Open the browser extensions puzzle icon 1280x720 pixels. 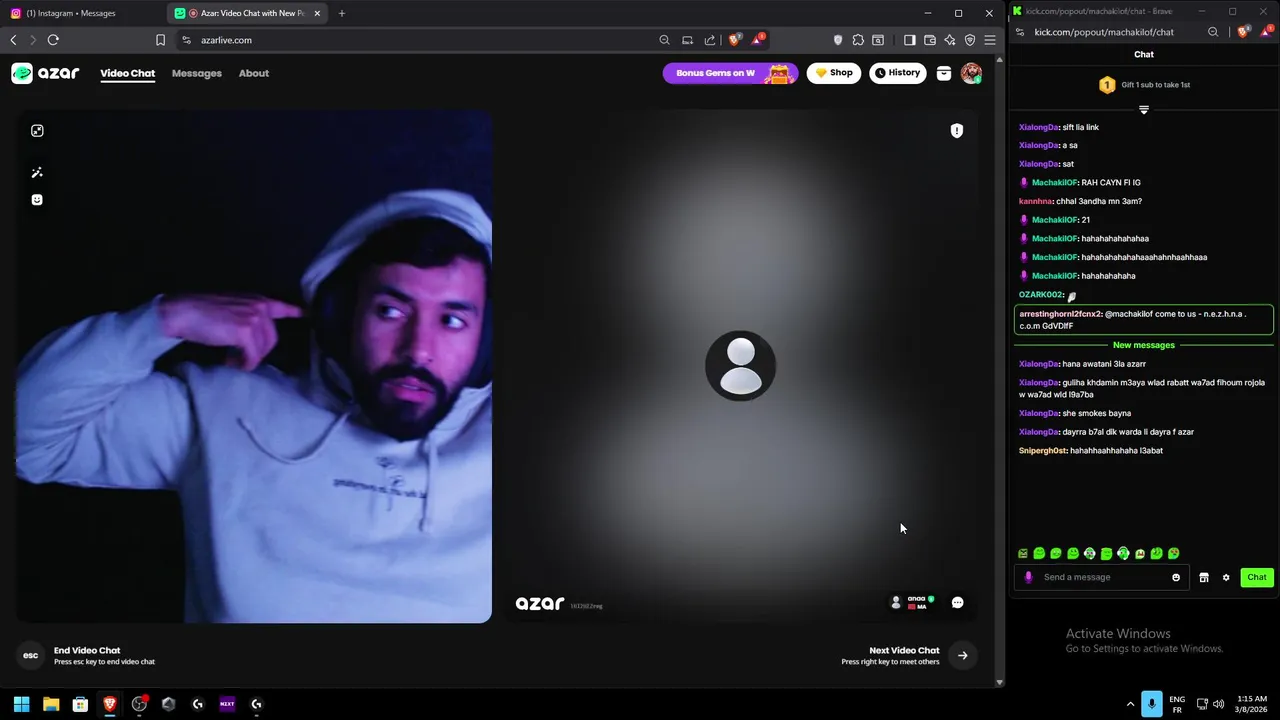click(x=858, y=40)
